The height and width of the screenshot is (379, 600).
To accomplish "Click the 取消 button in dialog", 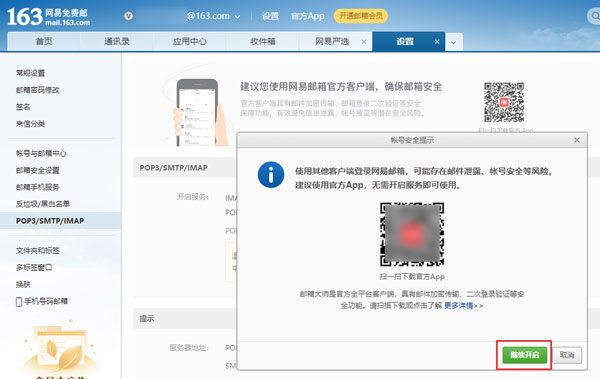I will coord(567,355).
